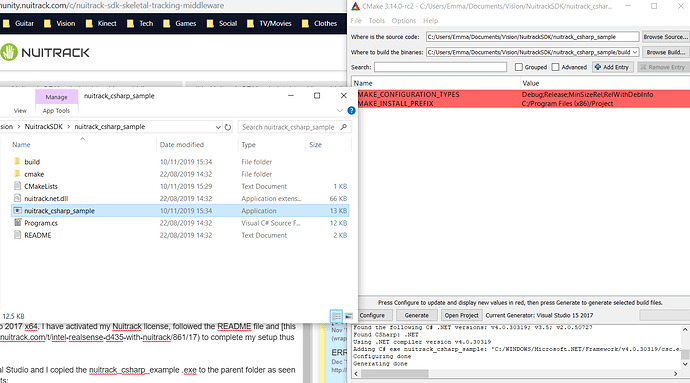The height and width of the screenshot is (383, 690).
Task: Expand the Explorer address bar history dropdown
Action: [218, 127]
